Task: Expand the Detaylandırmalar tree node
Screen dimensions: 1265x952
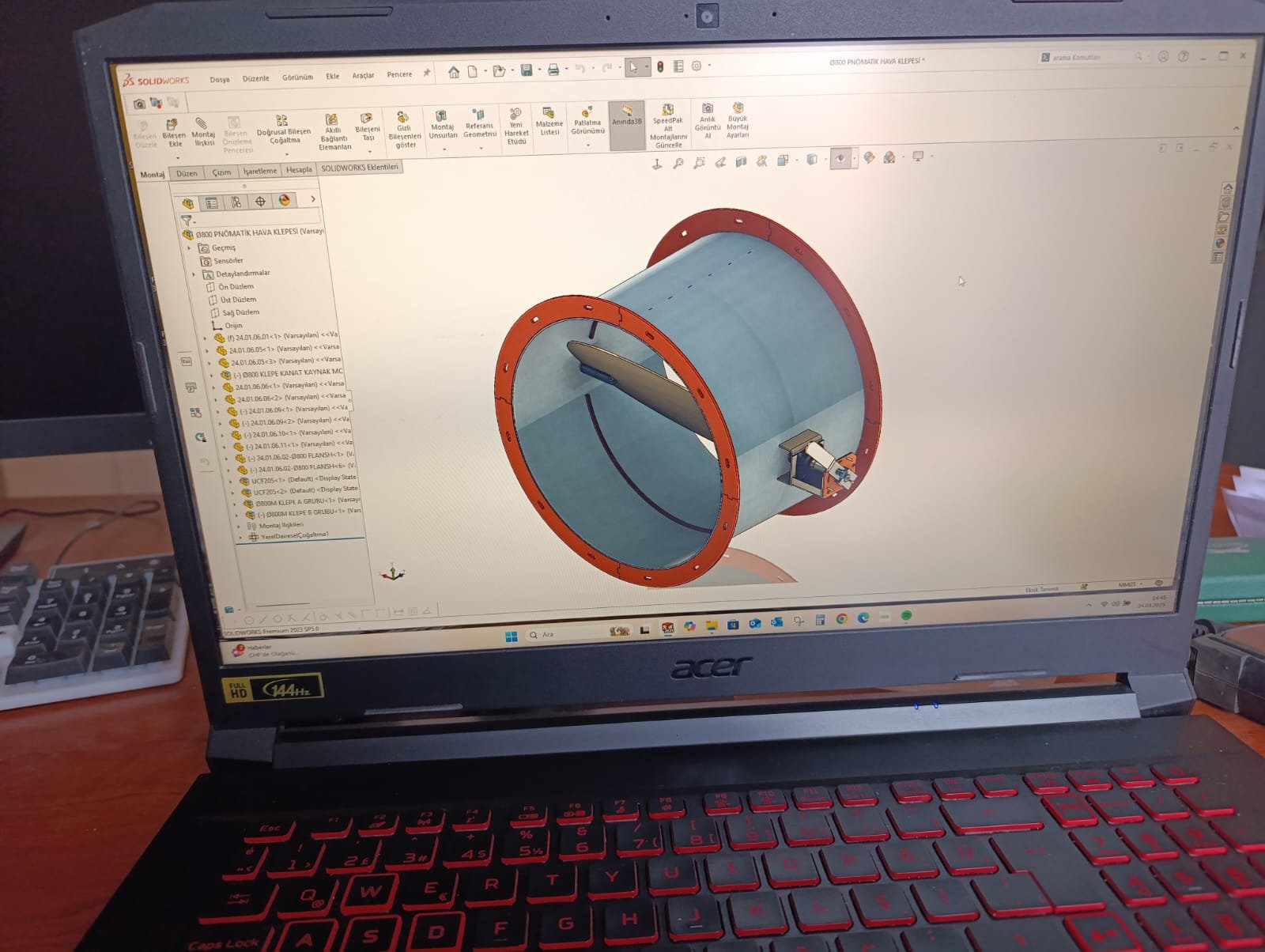Action: tap(194, 274)
